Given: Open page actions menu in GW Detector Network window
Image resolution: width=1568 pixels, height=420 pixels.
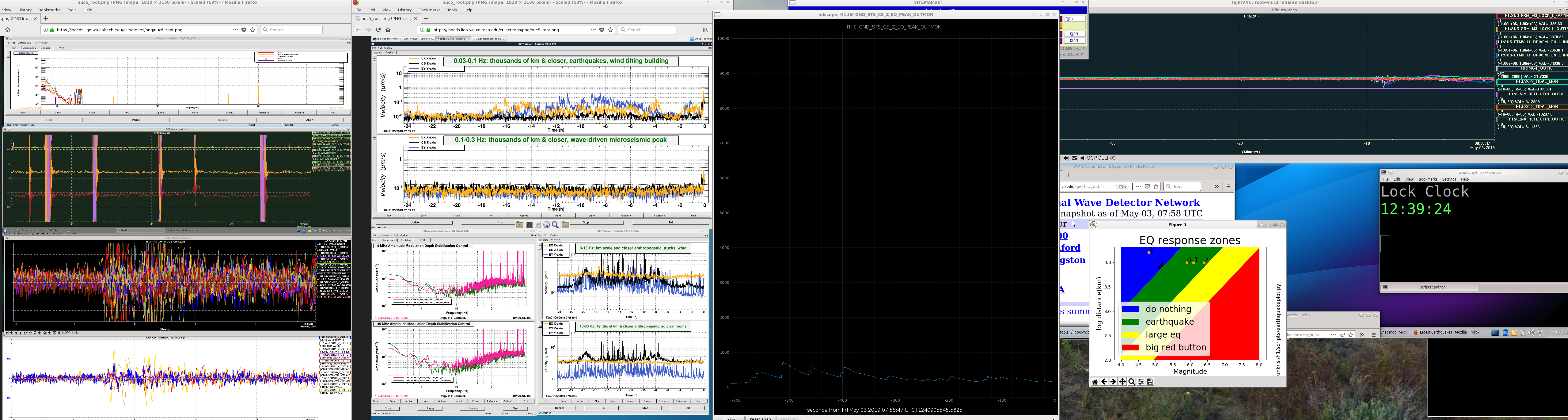Looking at the screenshot, I should pyautogui.click(x=1138, y=186).
